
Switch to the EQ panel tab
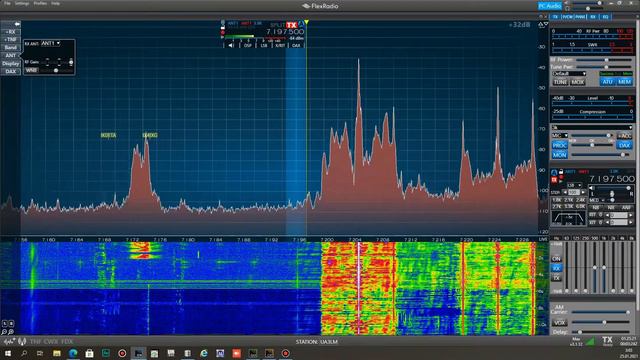point(605,17)
